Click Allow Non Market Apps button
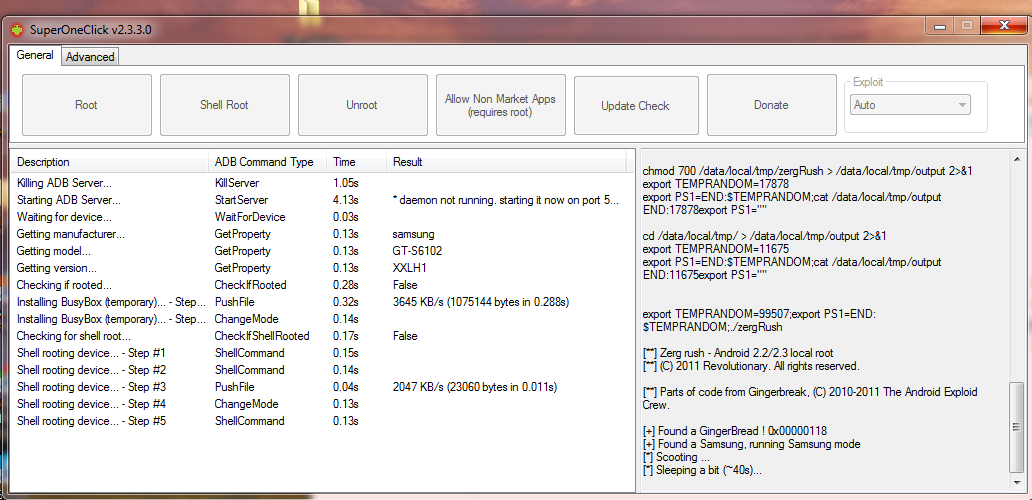Screen dimensions: 1032x500 click(500, 105)
